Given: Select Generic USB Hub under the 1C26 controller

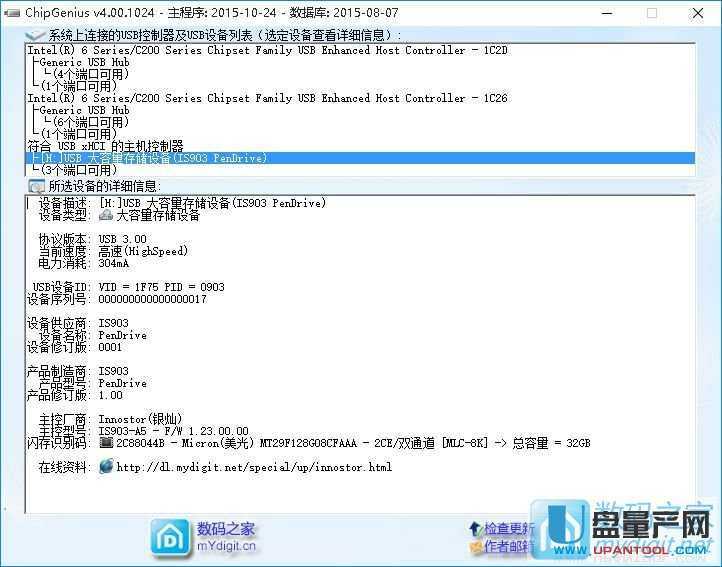Looking at the screenshot, I should coord(84,110).
